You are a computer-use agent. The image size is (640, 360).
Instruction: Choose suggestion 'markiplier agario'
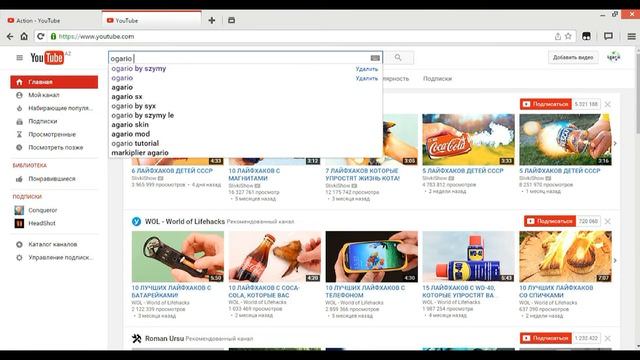[140, 153]
